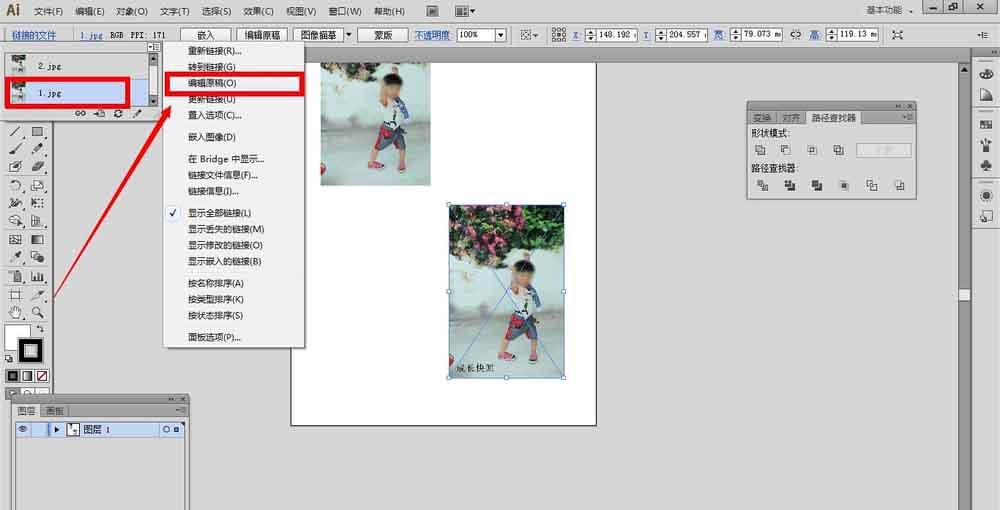This screenshot has height=510, width=1000.
Task: Click Merge pathfinder icon
Action: pos(817,186)
